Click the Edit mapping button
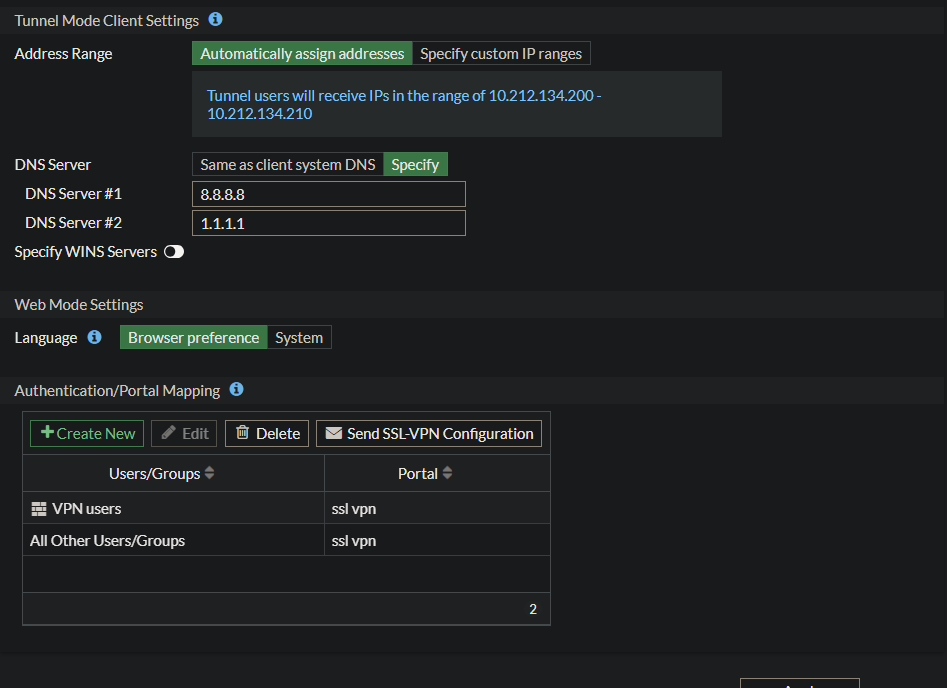Viewport: 947px width, 688px height. coord(184,433)
